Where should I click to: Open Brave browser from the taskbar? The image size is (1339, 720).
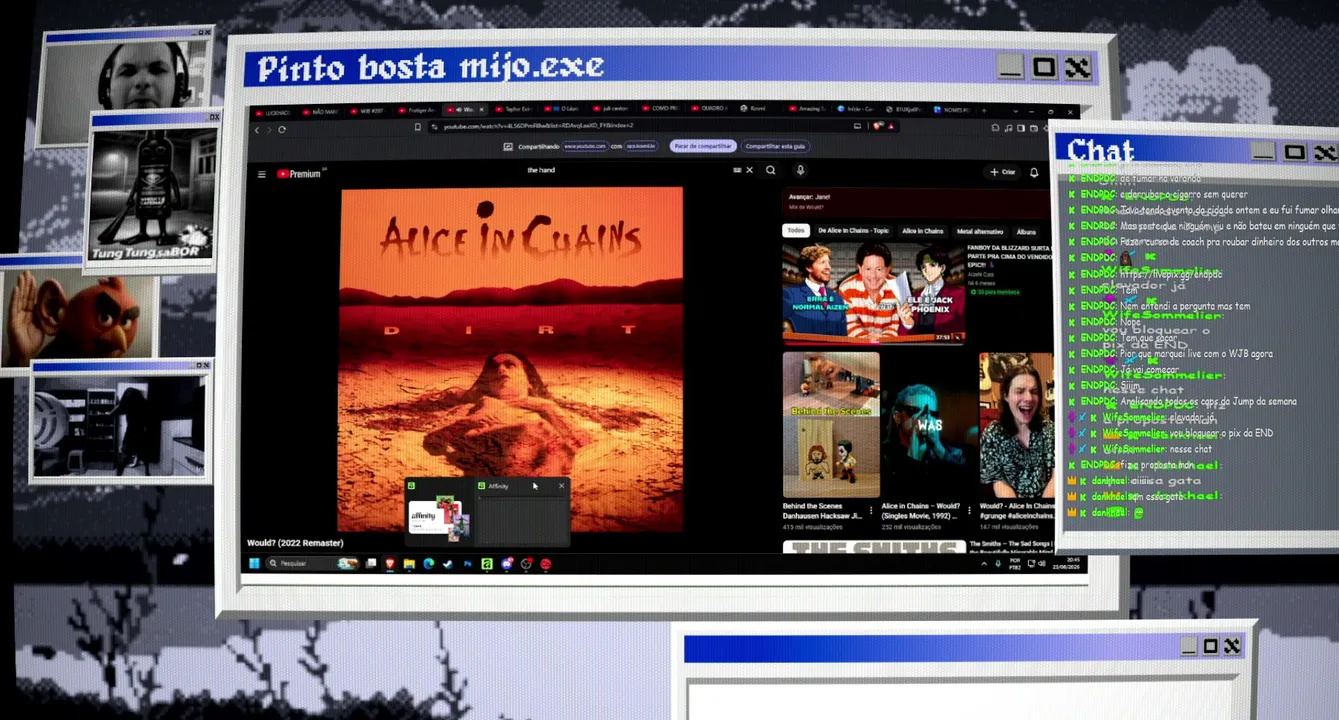(390, 564)
